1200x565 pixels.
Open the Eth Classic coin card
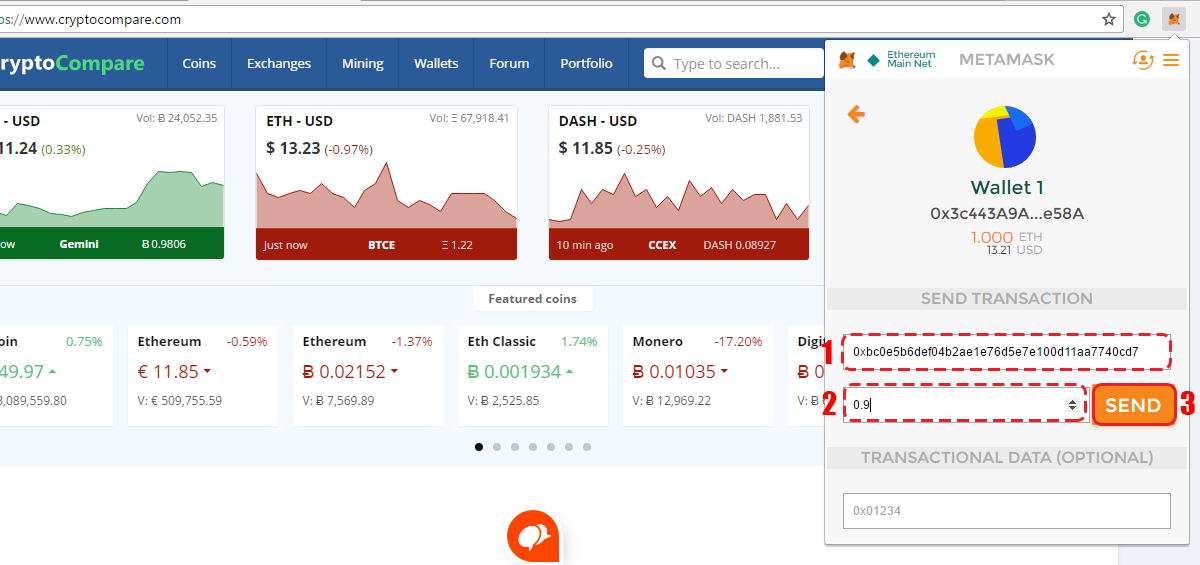coord(532,375)
